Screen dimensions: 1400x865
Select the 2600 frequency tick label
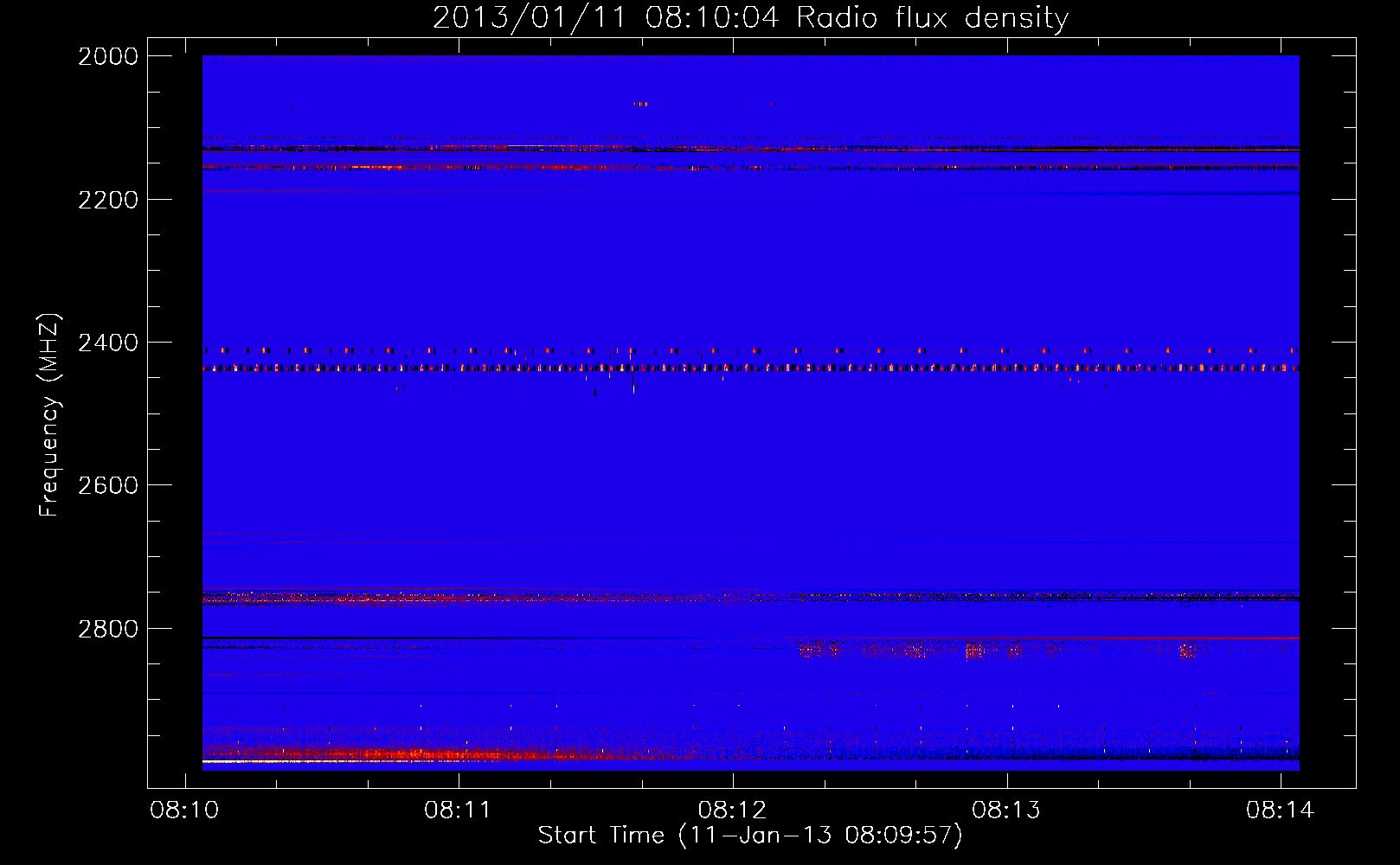[x=108, y=485]
